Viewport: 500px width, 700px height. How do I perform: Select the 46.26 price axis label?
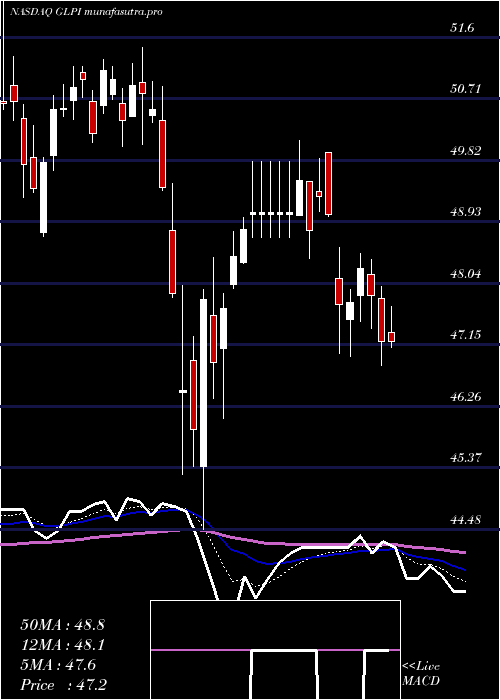tap(466, 396)
